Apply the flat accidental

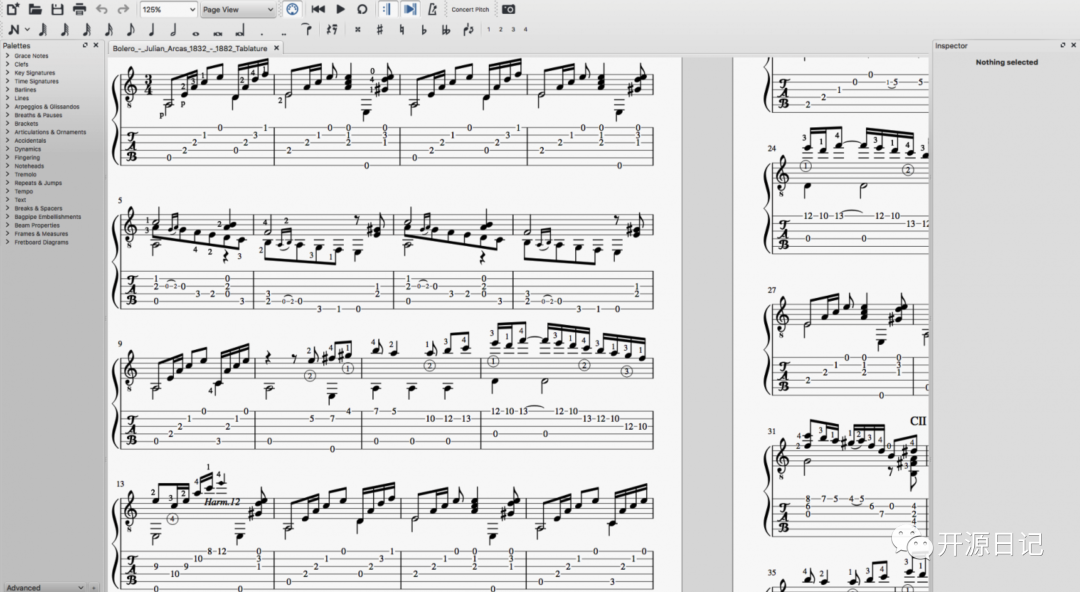point(424,30)
